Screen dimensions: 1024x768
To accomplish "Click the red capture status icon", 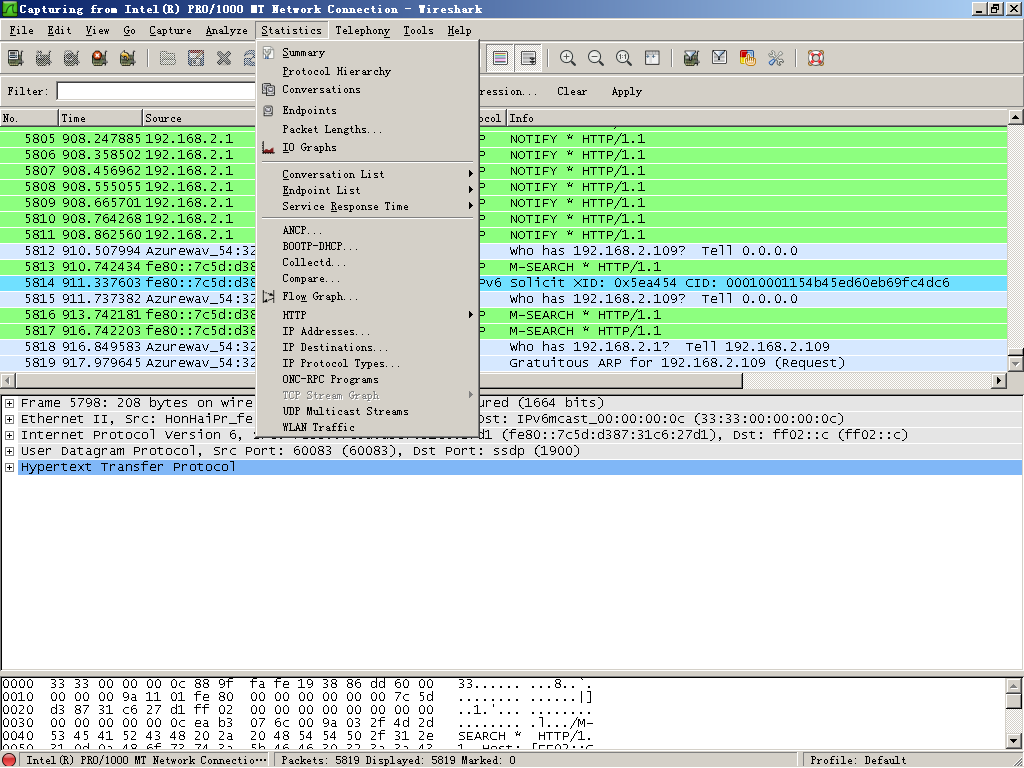I will click(9, 760).
